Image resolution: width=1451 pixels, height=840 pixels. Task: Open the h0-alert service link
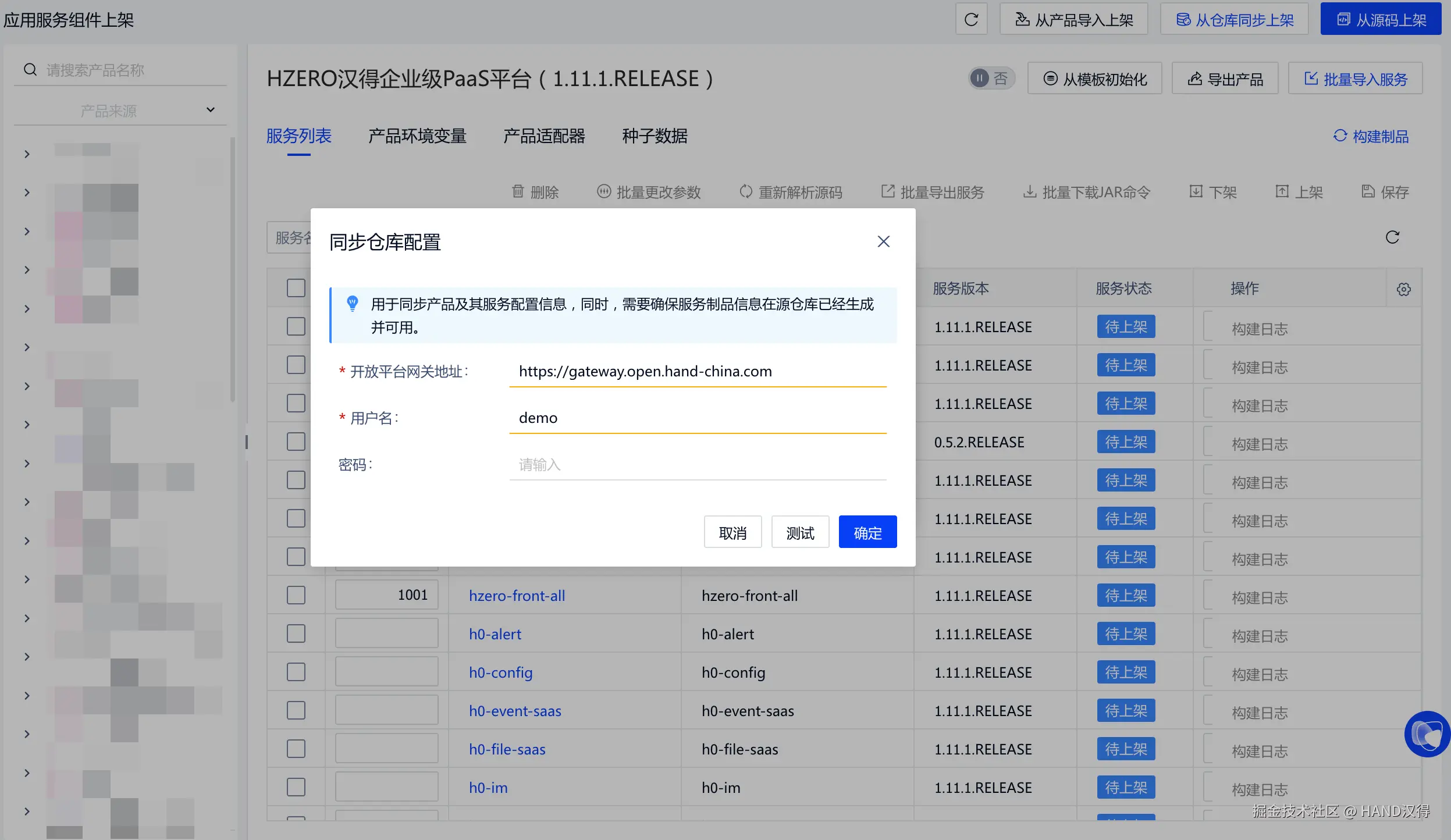pyautogui.click(x=495, y=634)
